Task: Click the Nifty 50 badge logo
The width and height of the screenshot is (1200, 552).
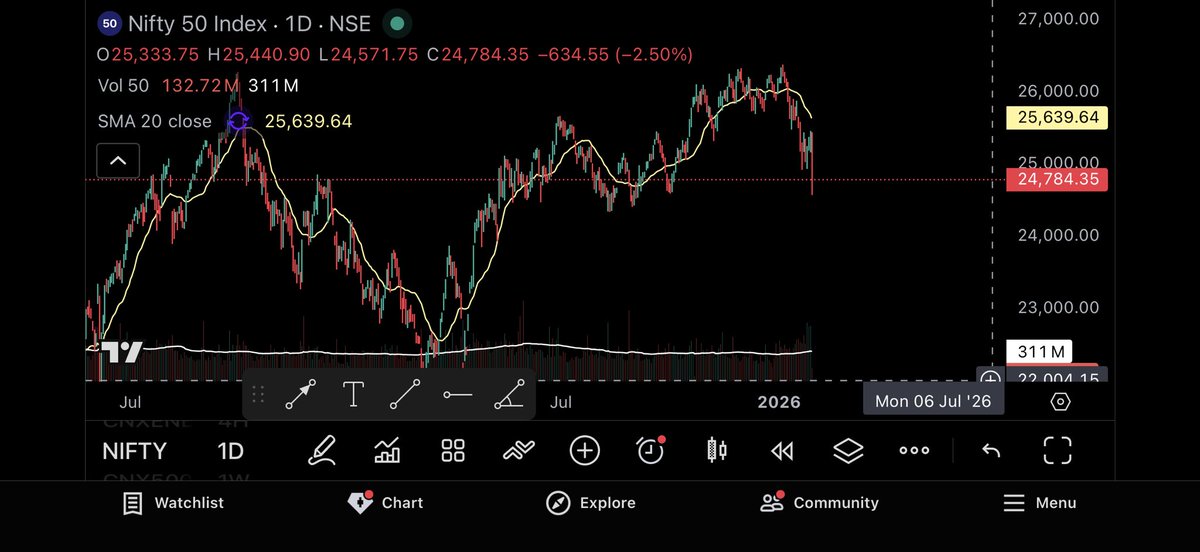Action: (x=110, y=23)
